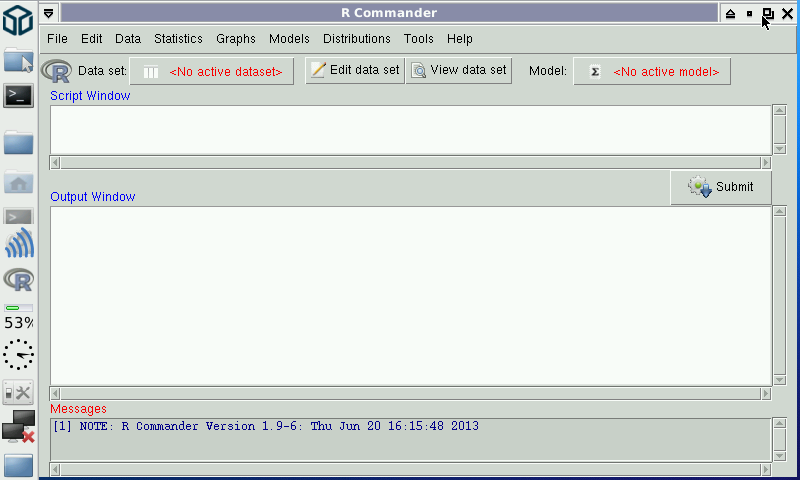This screenshot has height=480, width=800.
Task: Click Script Window horizontal scroll right arrow
Action: click(765, 163)
